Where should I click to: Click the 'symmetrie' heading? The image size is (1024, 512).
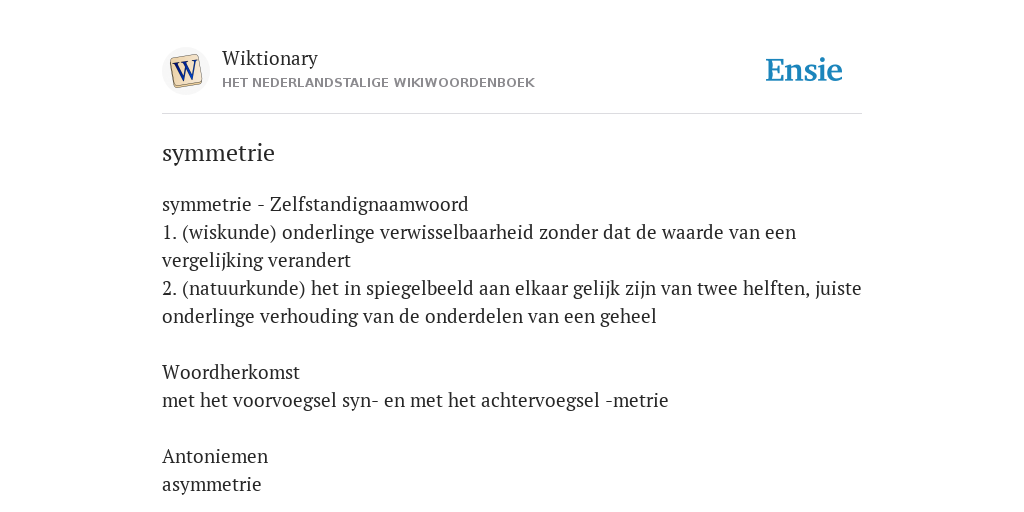click(x=218, y=153)
